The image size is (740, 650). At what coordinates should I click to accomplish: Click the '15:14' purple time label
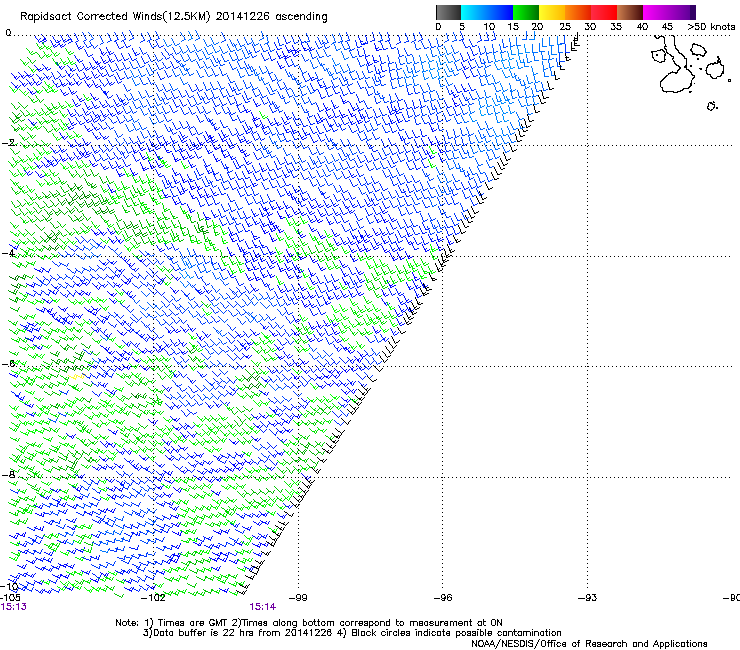click(263, 607)
